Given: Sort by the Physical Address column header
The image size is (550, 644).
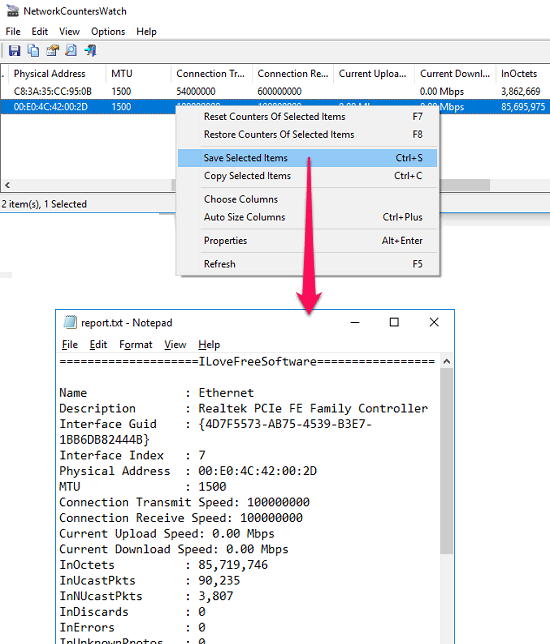Looking at the screenshot, I should pos(57,74).
